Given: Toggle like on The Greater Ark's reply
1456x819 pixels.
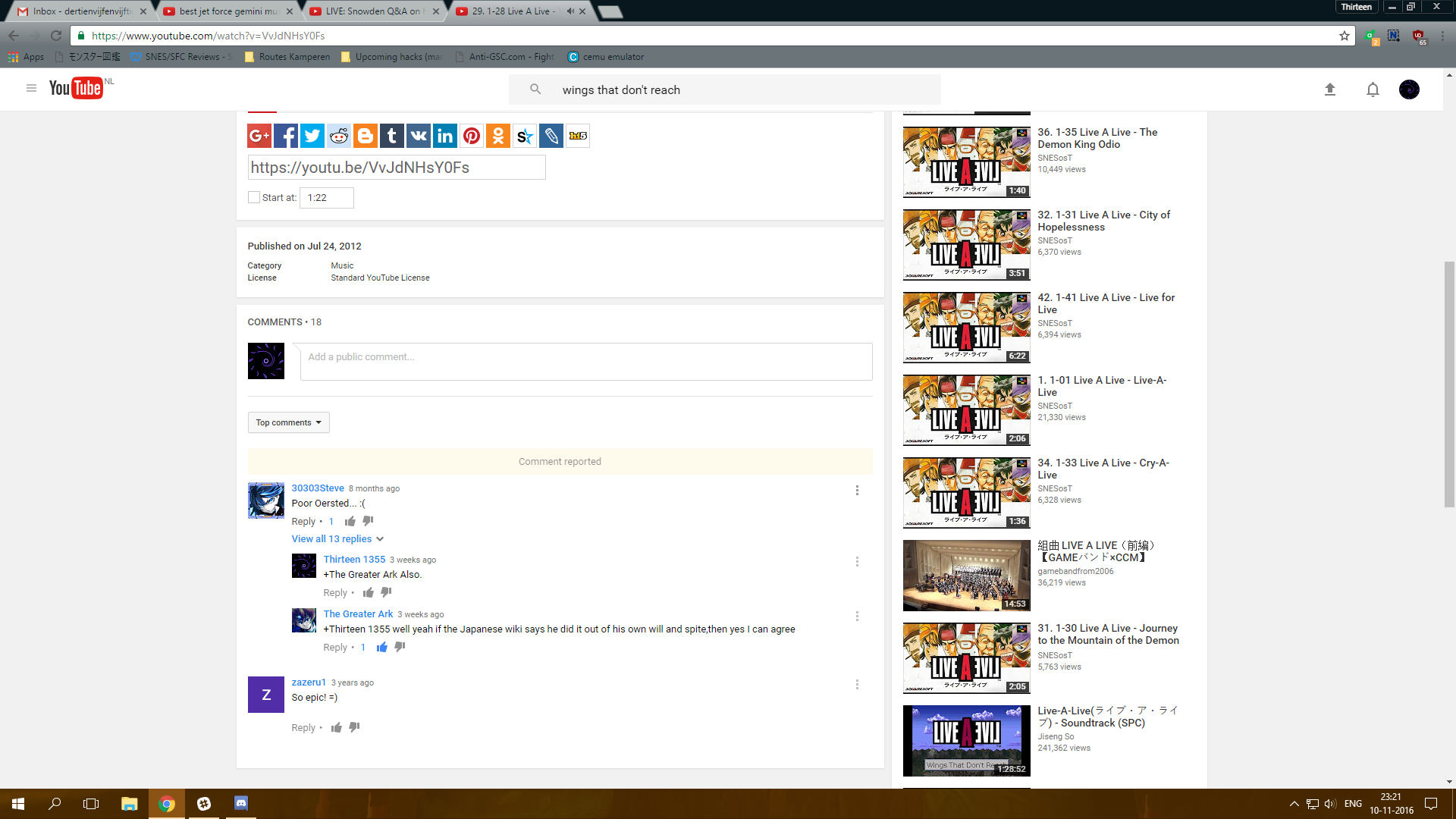Looking at the screenshot, I should point(382,647).
